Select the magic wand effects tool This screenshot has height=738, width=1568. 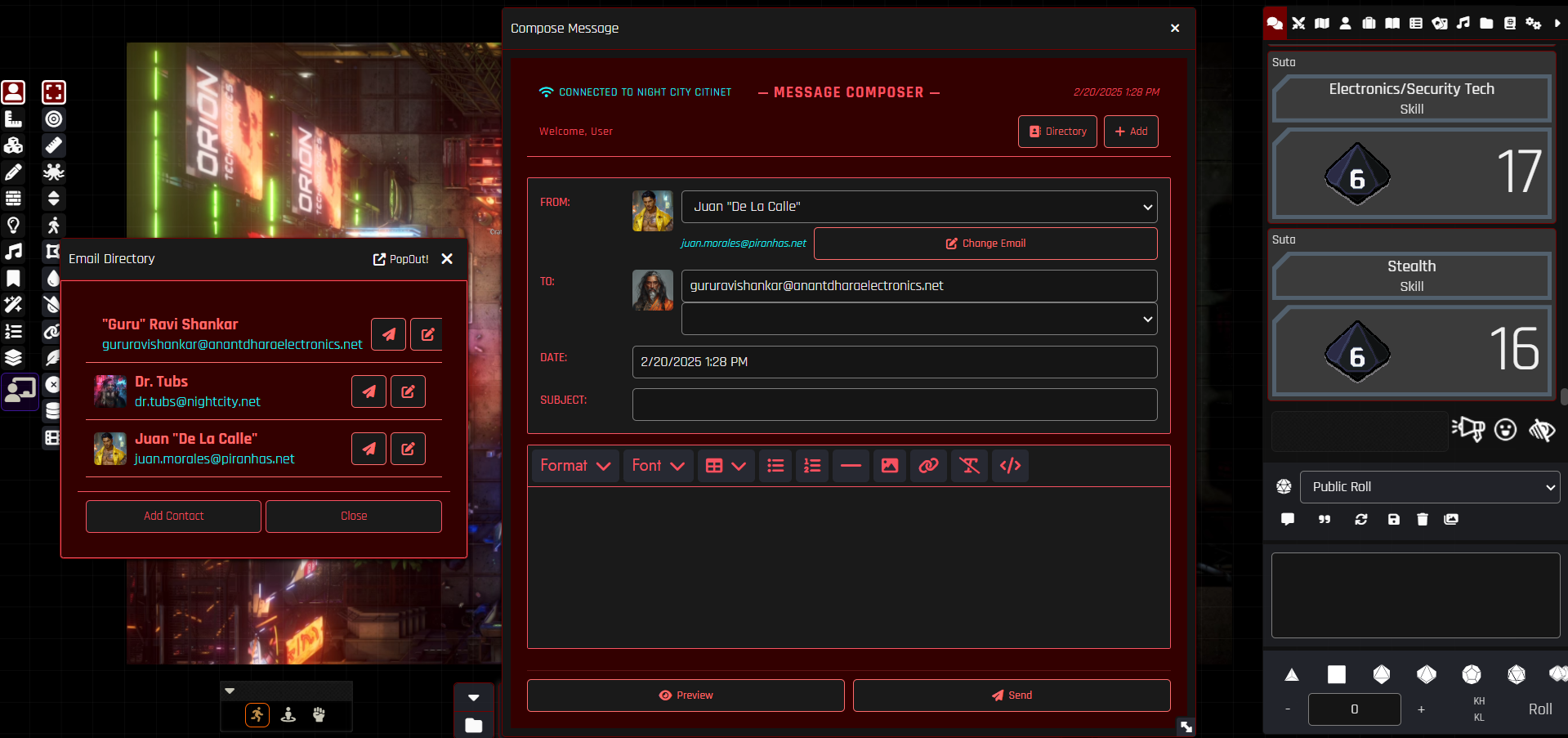click(x=13, y=305)
